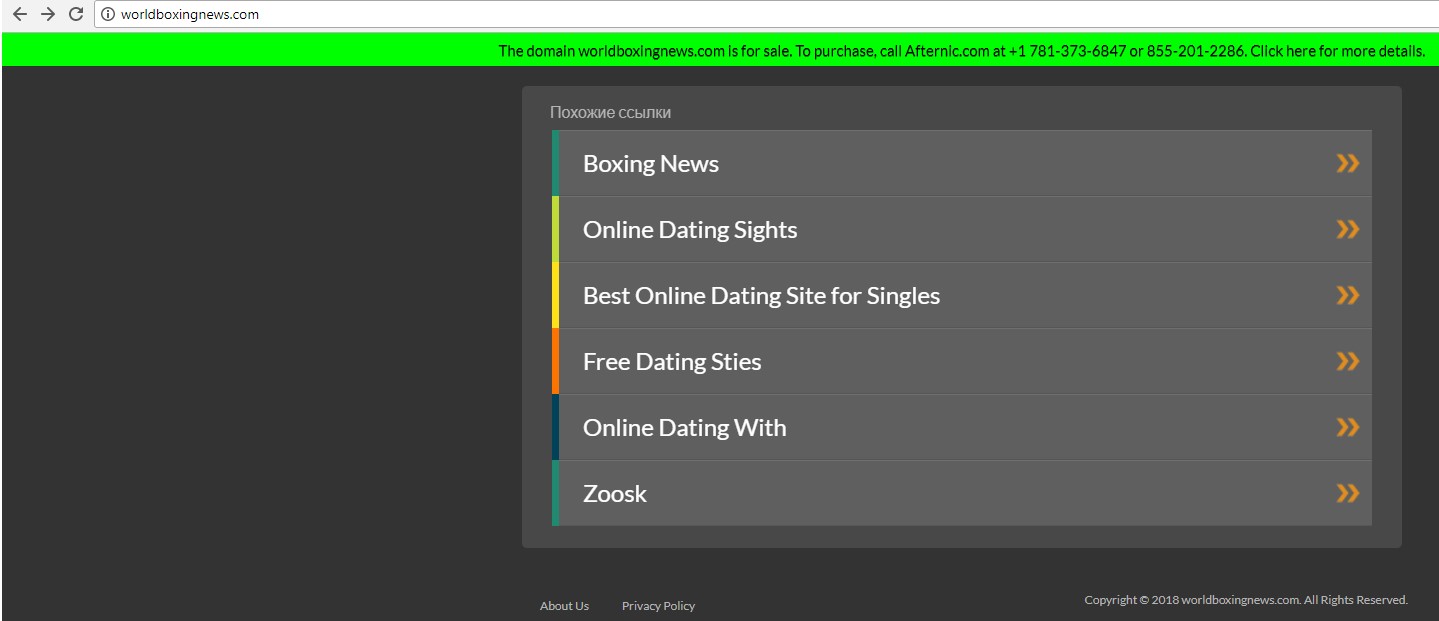
Task: Click the orange chevron beside Zoosk
Action: [1348, 493]
